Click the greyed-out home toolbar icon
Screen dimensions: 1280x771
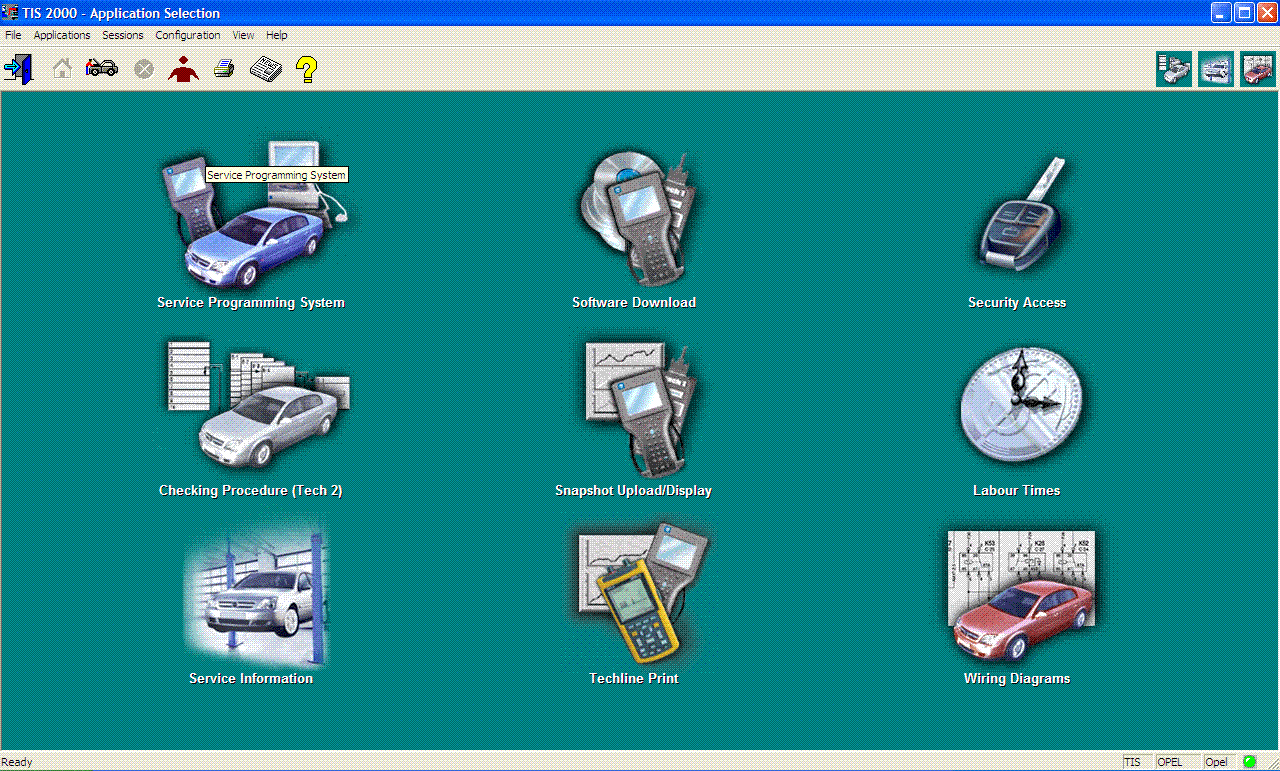(62, 69)
